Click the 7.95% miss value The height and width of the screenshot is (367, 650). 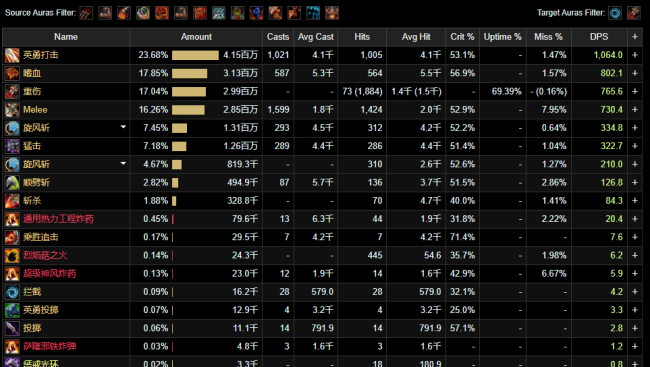point(554,109)
